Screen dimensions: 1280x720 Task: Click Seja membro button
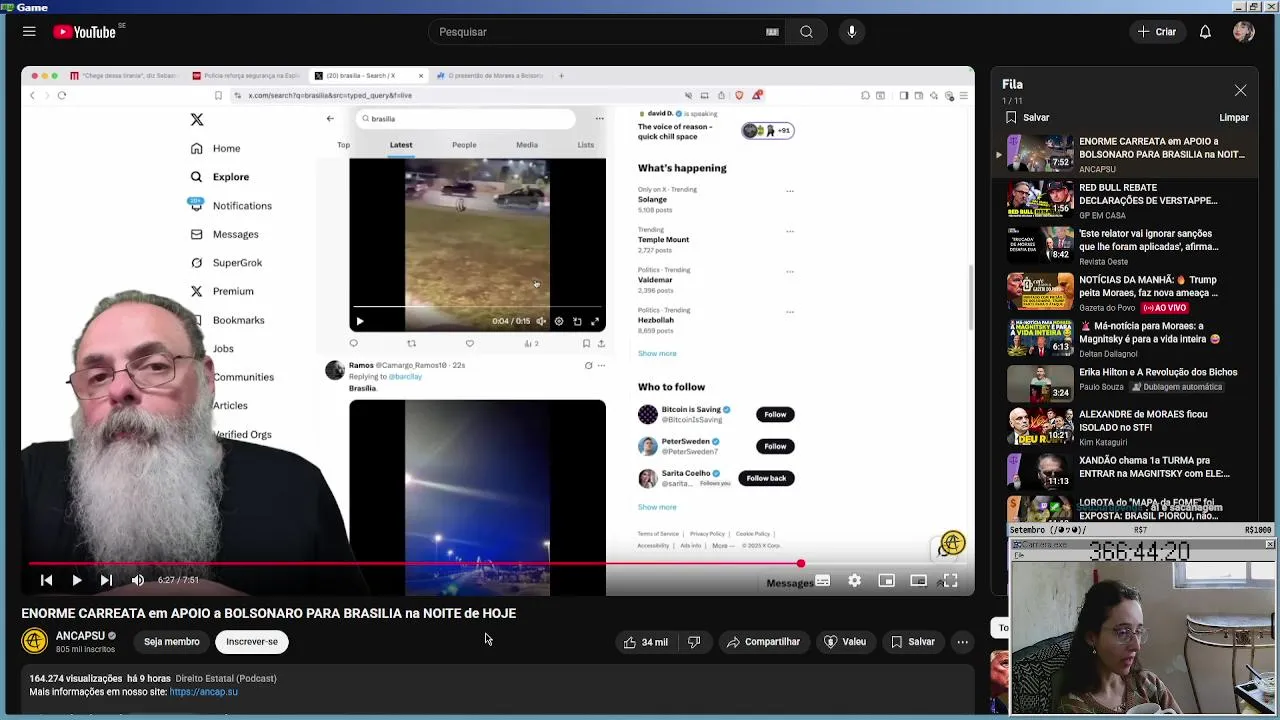coord(172,642)
